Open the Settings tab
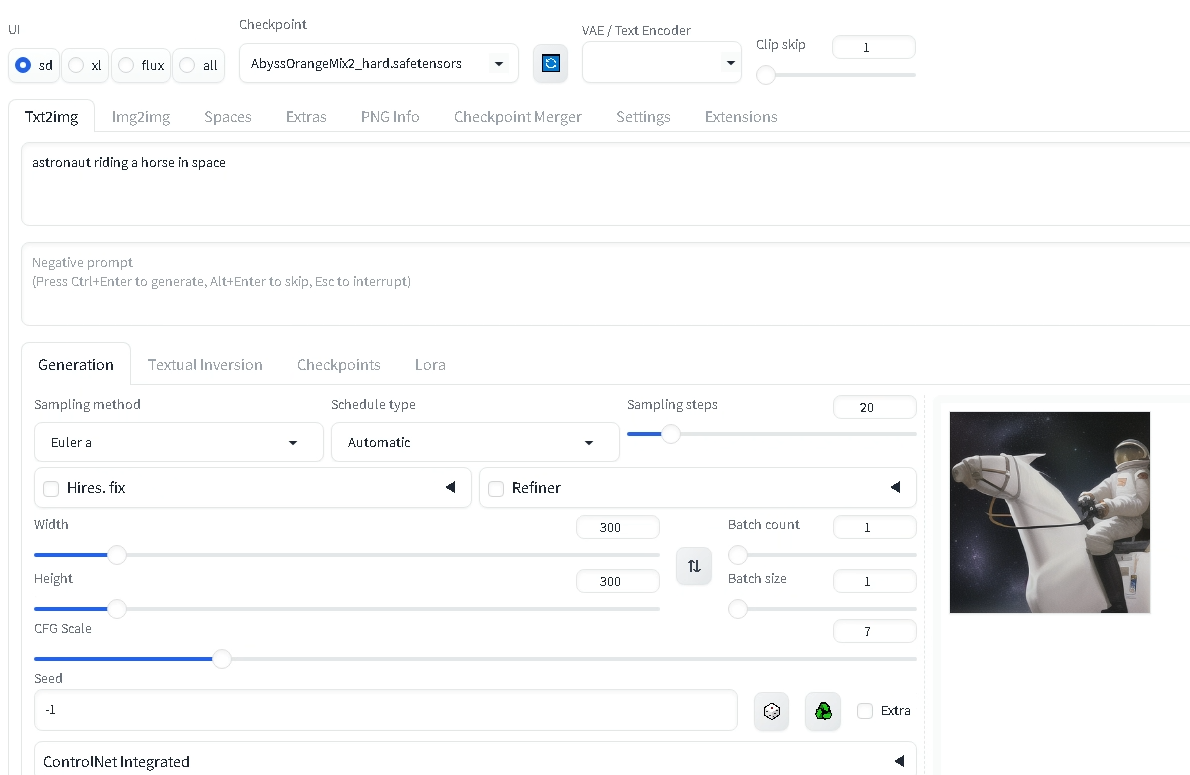 coord(643,117)
